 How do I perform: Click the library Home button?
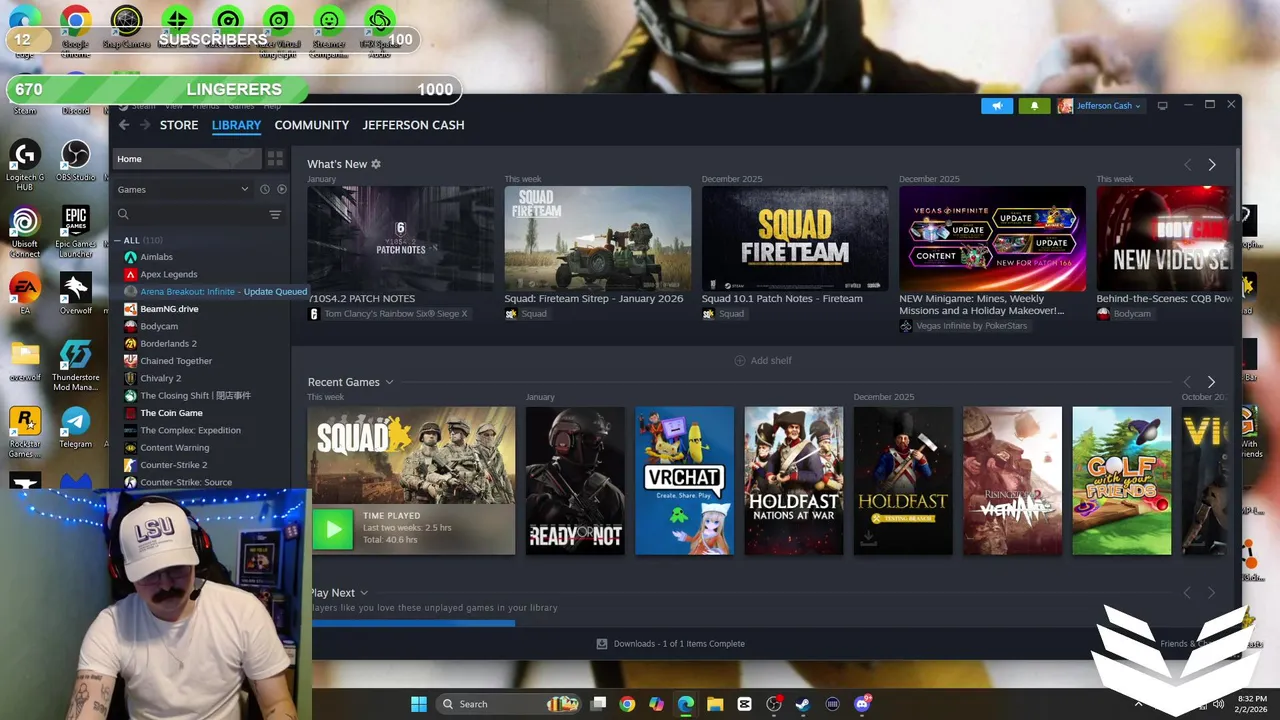point(186,159)
